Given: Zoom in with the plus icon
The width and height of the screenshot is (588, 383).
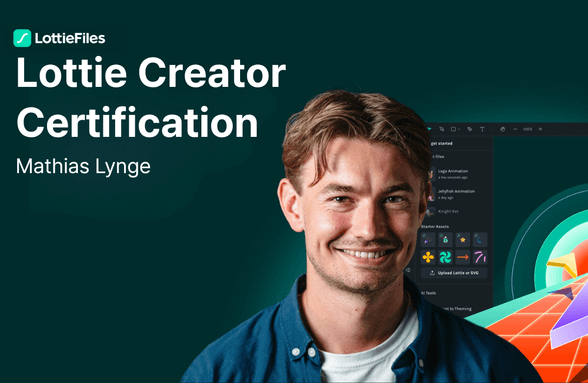Looking at the screenshot, I should [540, 129].
